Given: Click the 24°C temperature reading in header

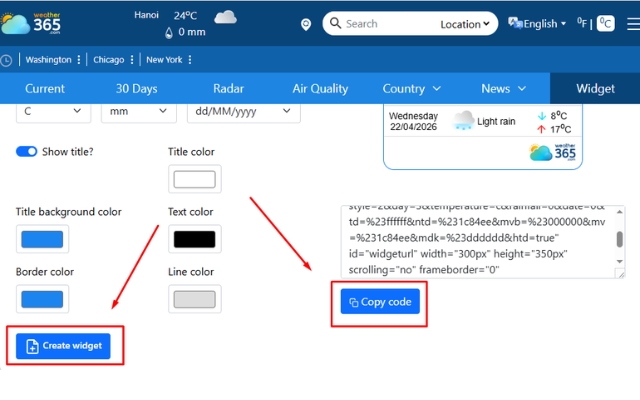Looking at the screenshot, I should point(186,16).
